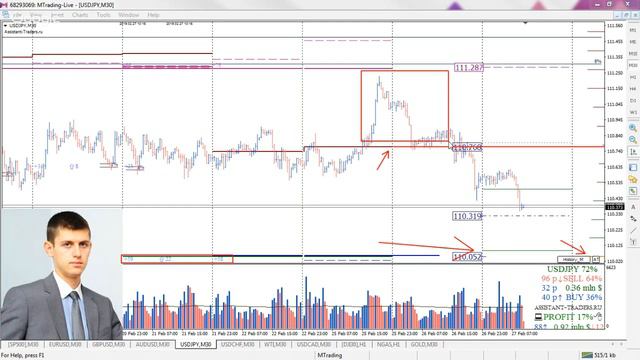Switch to the AUDUSD,M30 chart tab
640x360 pixels.
click(153, 344)
